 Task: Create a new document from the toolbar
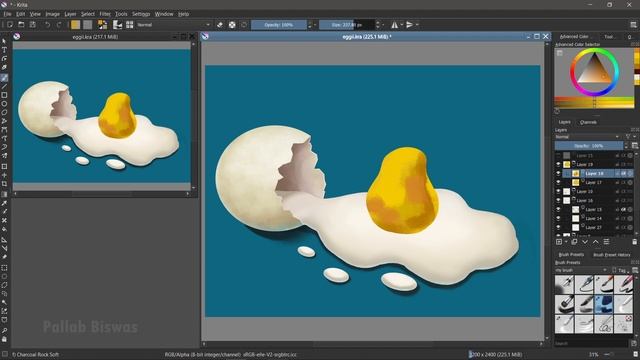(10, 25)
